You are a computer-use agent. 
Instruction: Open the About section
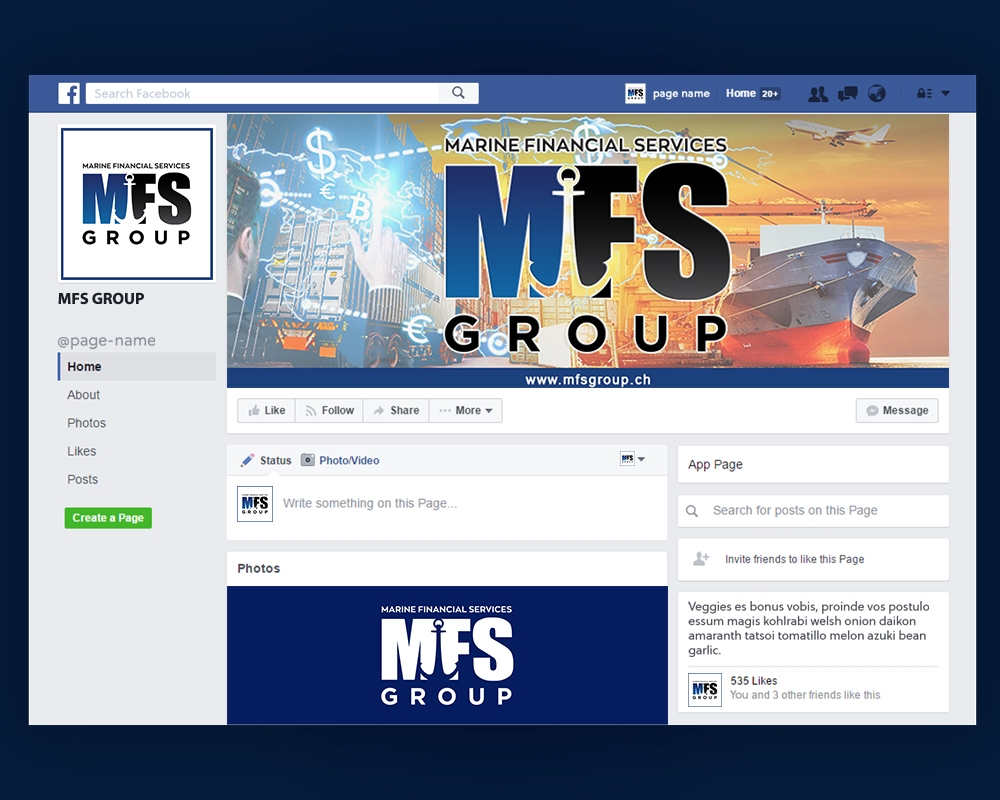[x=83, y=395]
